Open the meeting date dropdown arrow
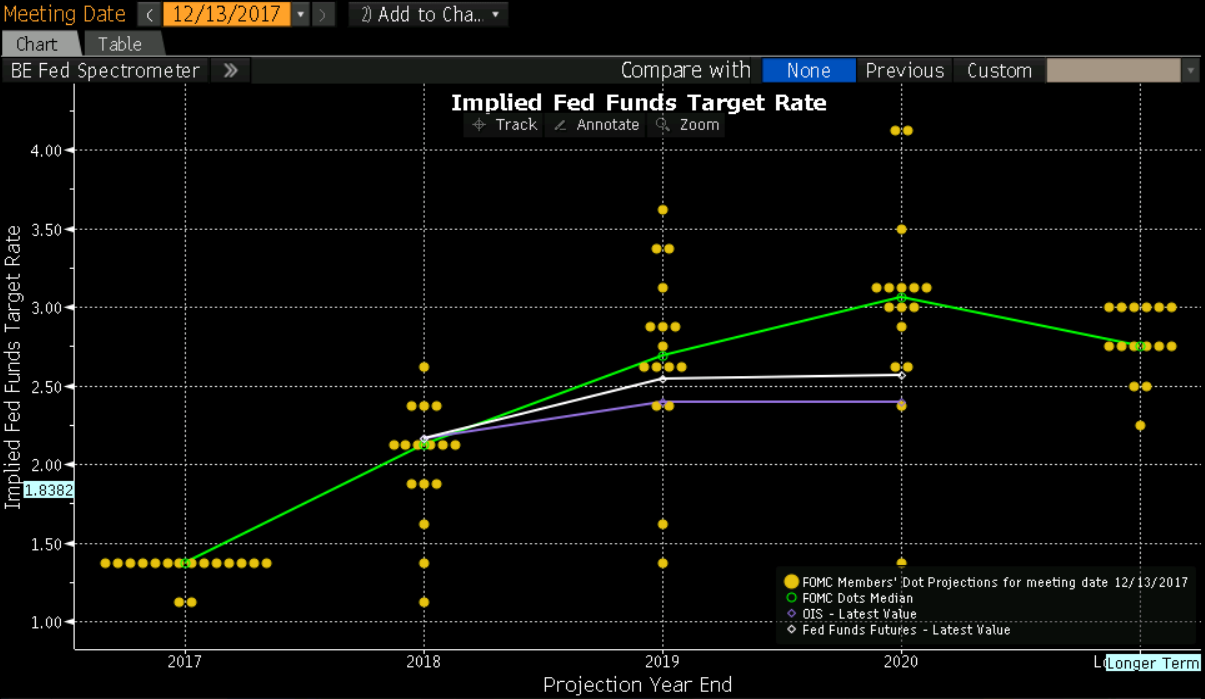 [301, 15]
